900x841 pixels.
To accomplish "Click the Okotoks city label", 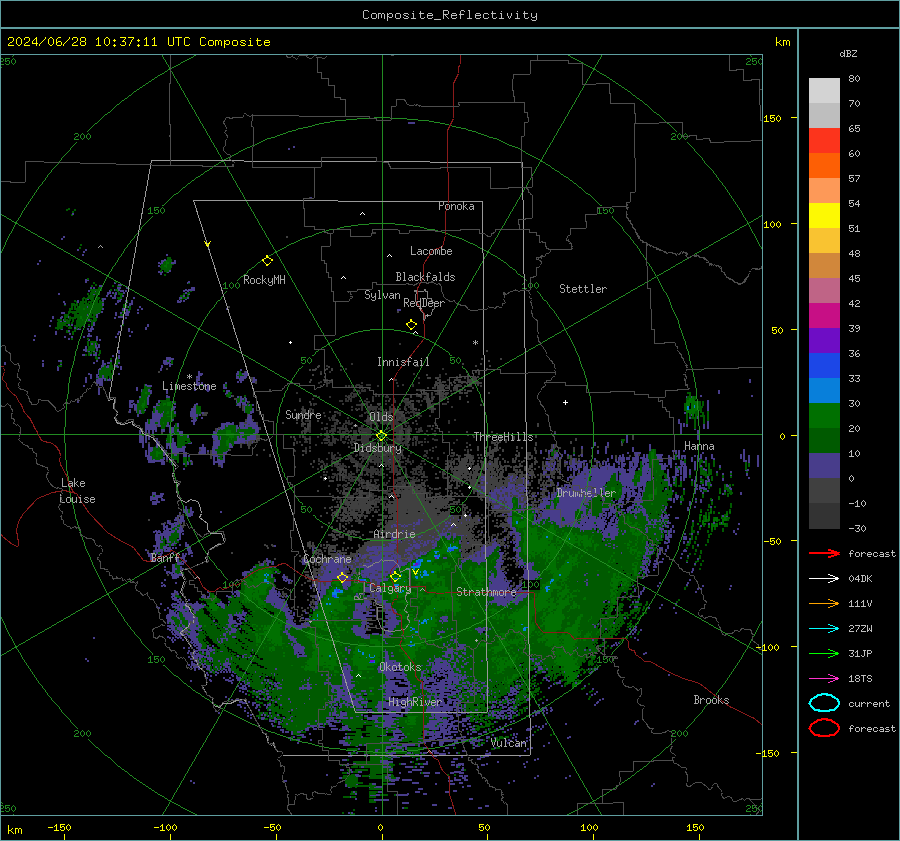I will point(400,667).
